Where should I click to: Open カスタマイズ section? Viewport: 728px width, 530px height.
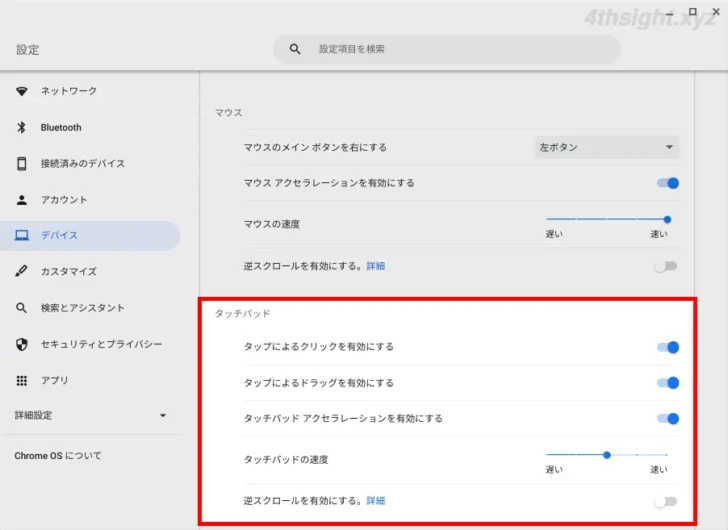click(90, 271)
